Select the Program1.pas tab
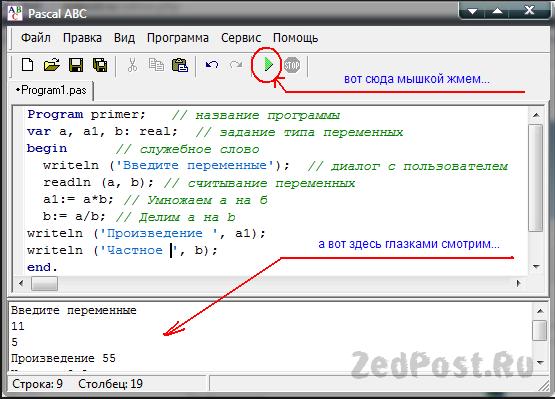Viewport: 555px width, 399px height. (51, 90)
